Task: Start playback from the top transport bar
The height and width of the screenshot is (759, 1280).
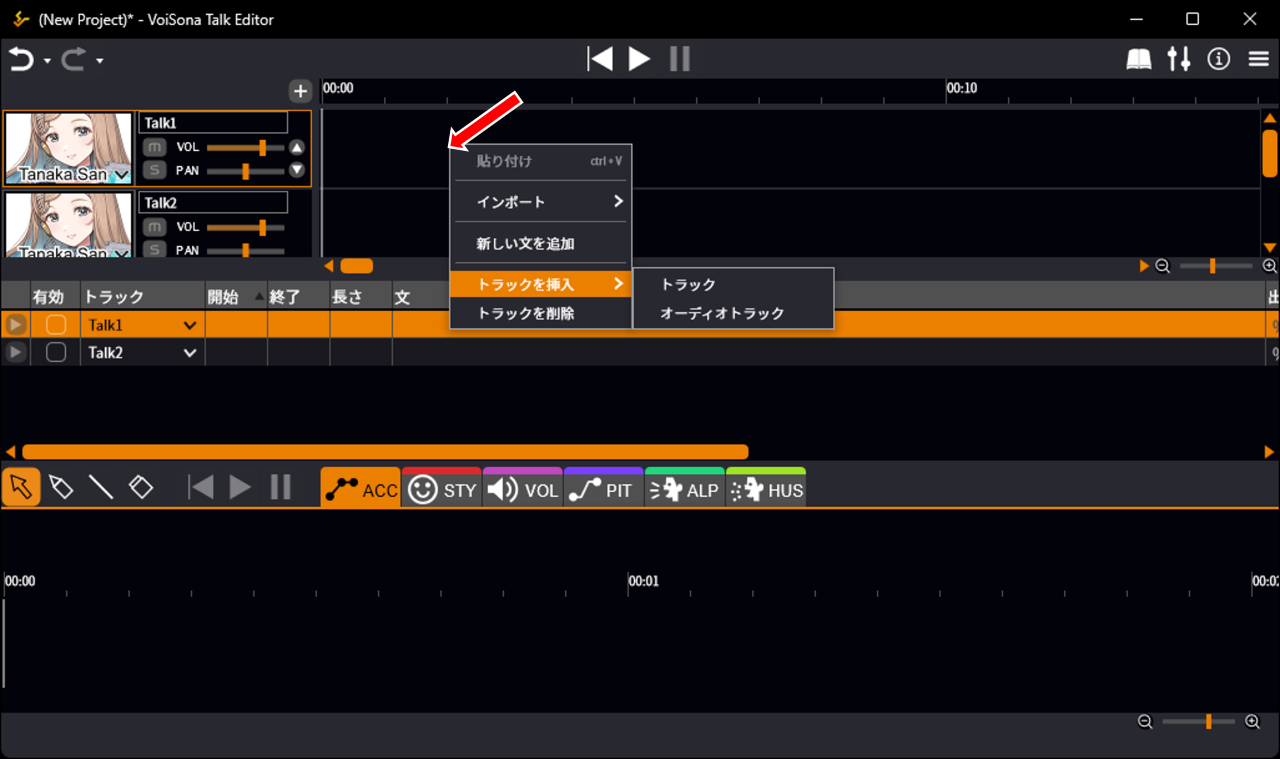Action: [x=640, y=59]
